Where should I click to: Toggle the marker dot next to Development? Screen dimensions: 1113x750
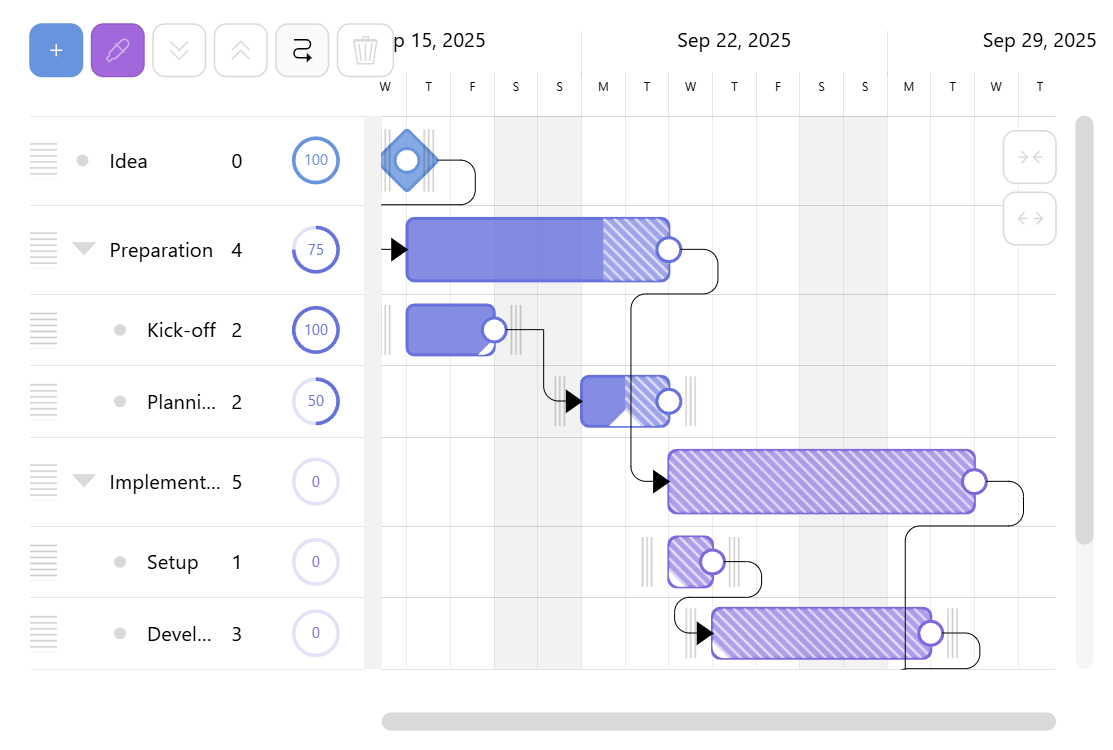(x=119, y=633)
